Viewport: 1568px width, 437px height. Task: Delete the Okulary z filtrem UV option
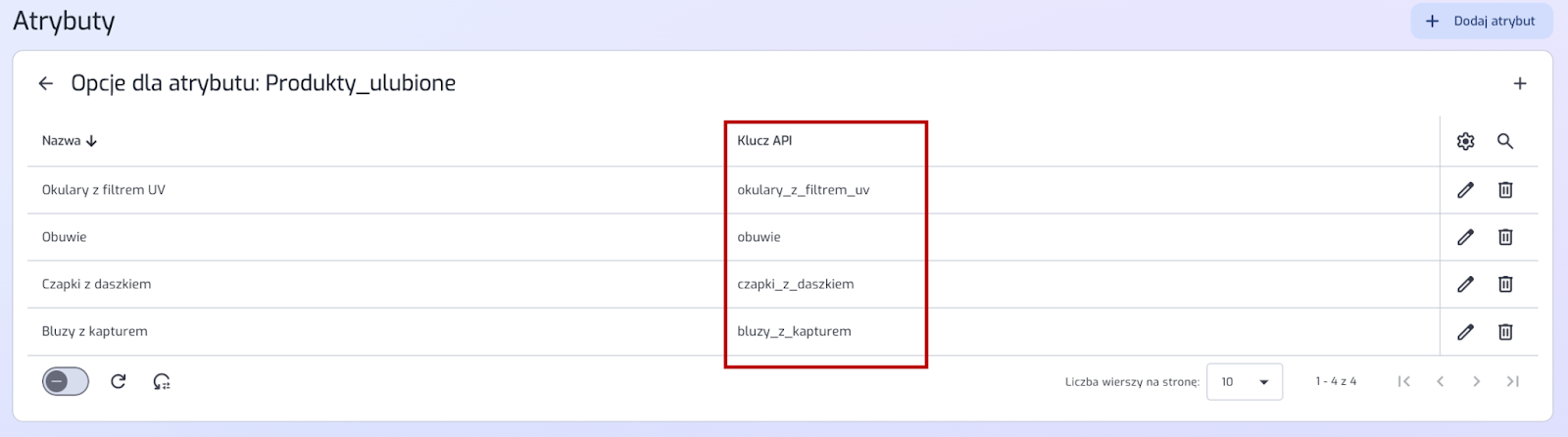(1505, 190)
